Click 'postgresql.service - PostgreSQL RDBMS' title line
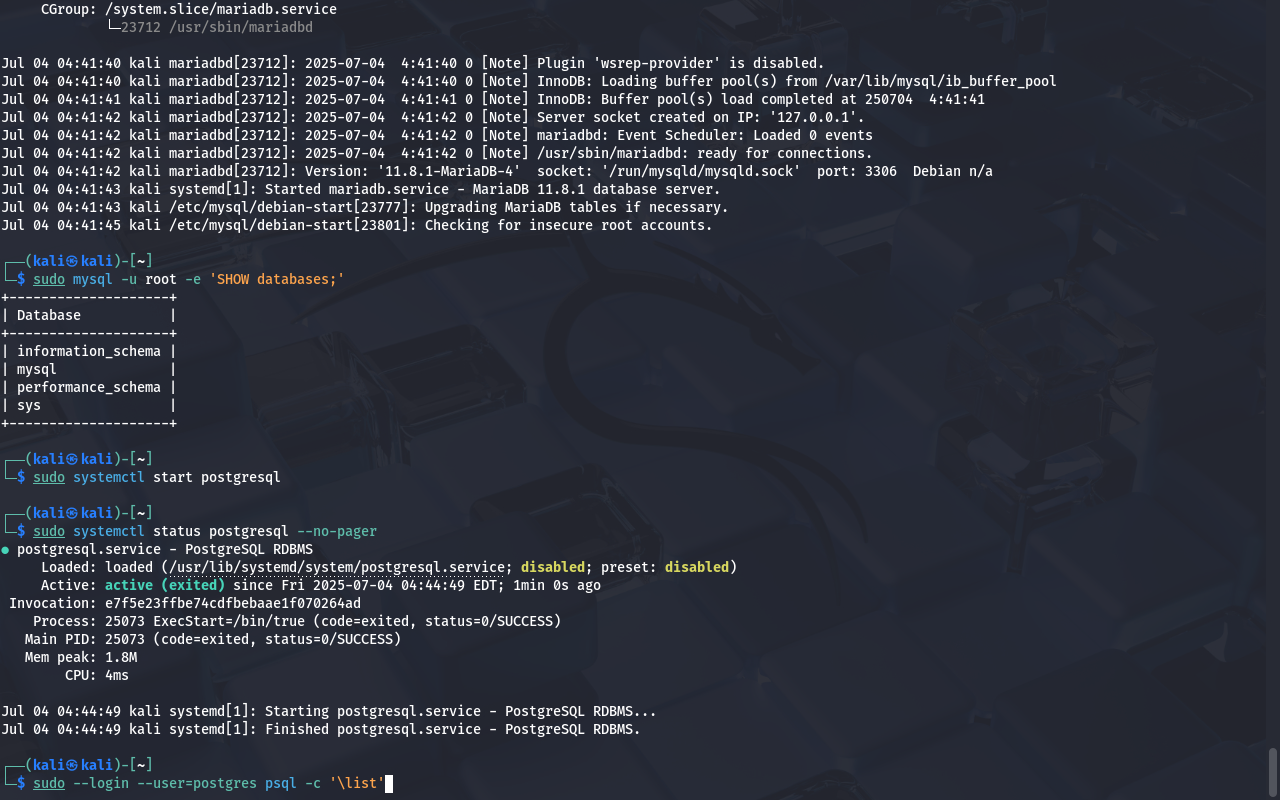 165,549
